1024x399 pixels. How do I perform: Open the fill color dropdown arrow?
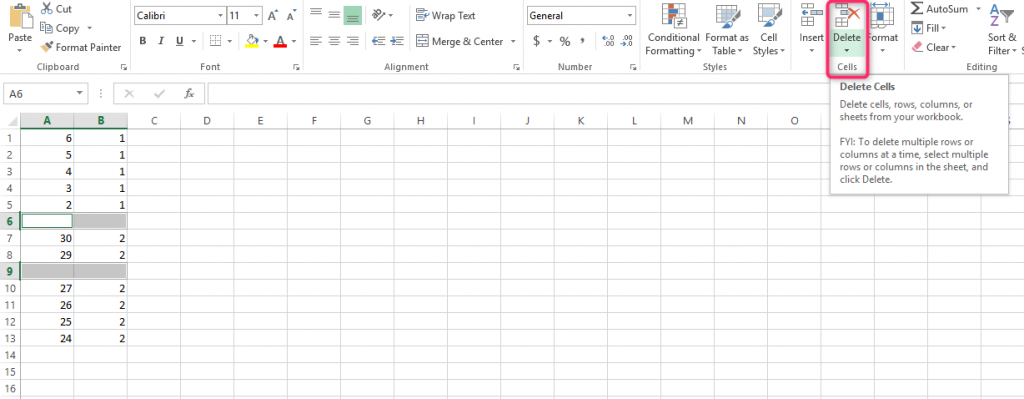pyautogui.click(x=265, y=42)
